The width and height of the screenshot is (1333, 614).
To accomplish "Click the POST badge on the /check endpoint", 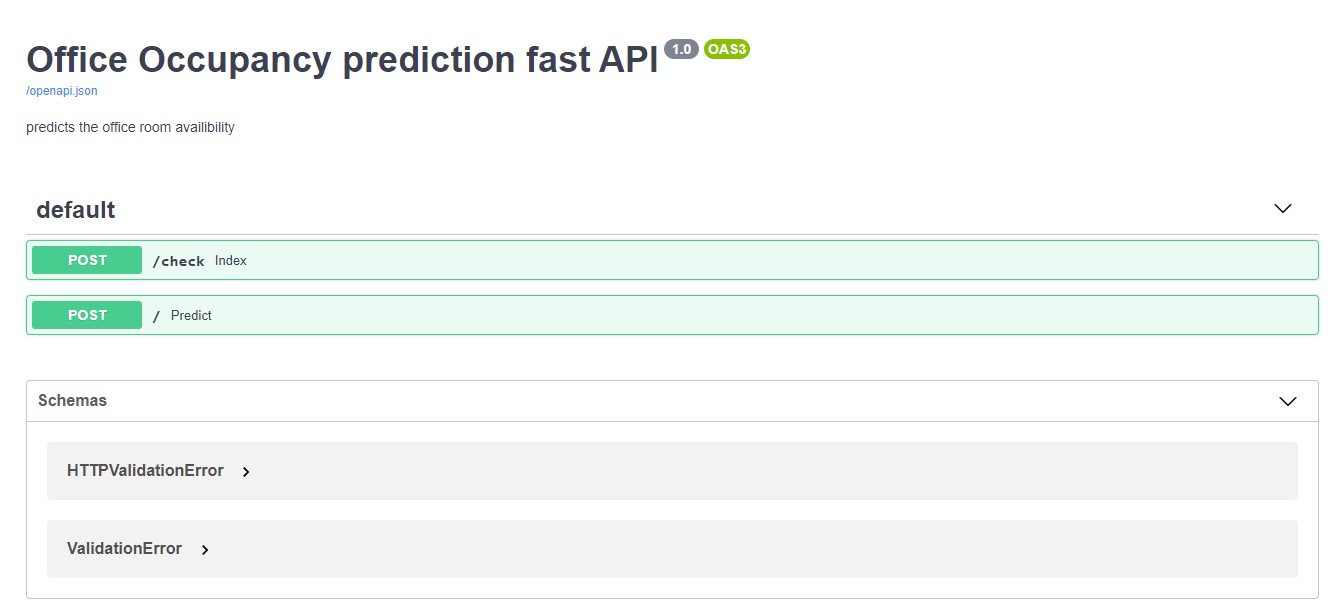I will [86, 259].
